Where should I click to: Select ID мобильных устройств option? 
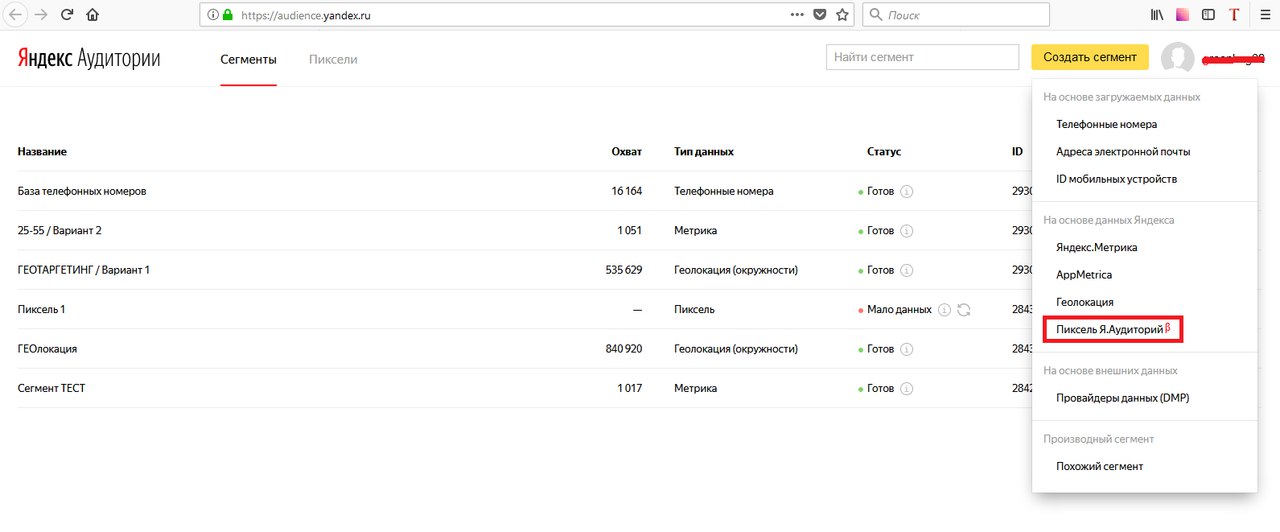tap(1116, 179)
